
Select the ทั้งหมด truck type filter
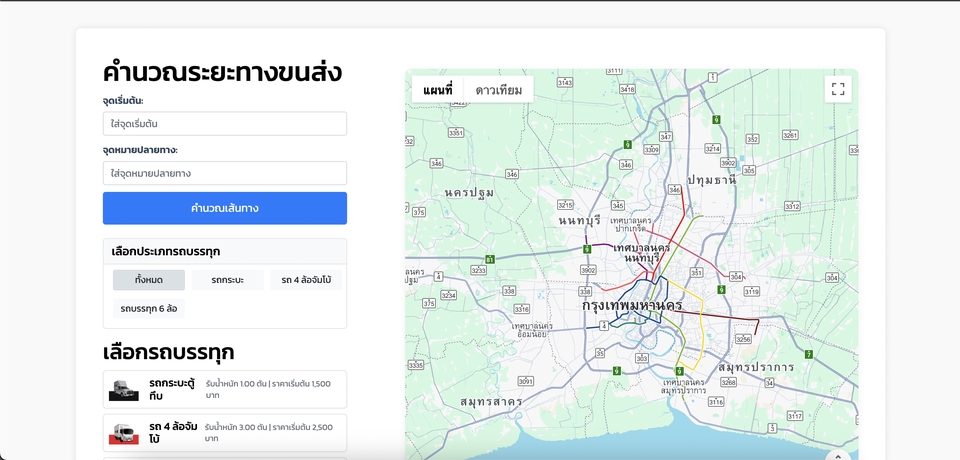149,280
